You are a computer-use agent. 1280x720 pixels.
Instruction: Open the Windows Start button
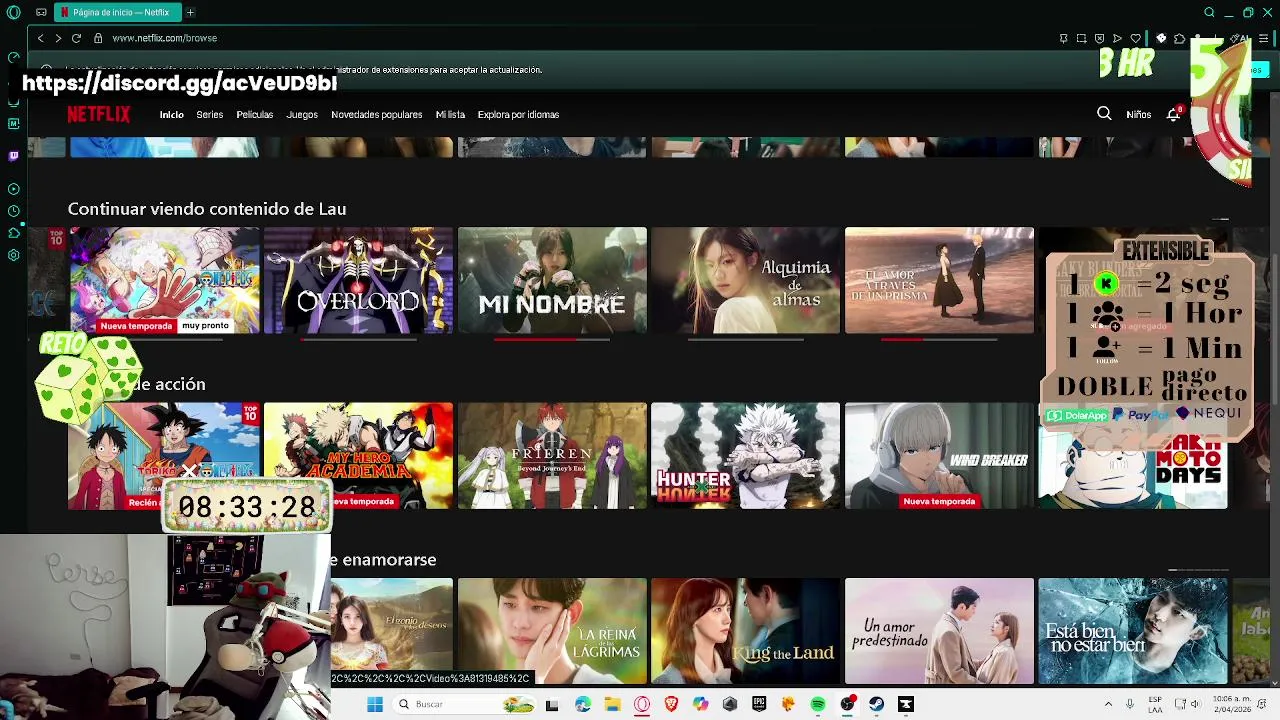(x=375, y=704)
